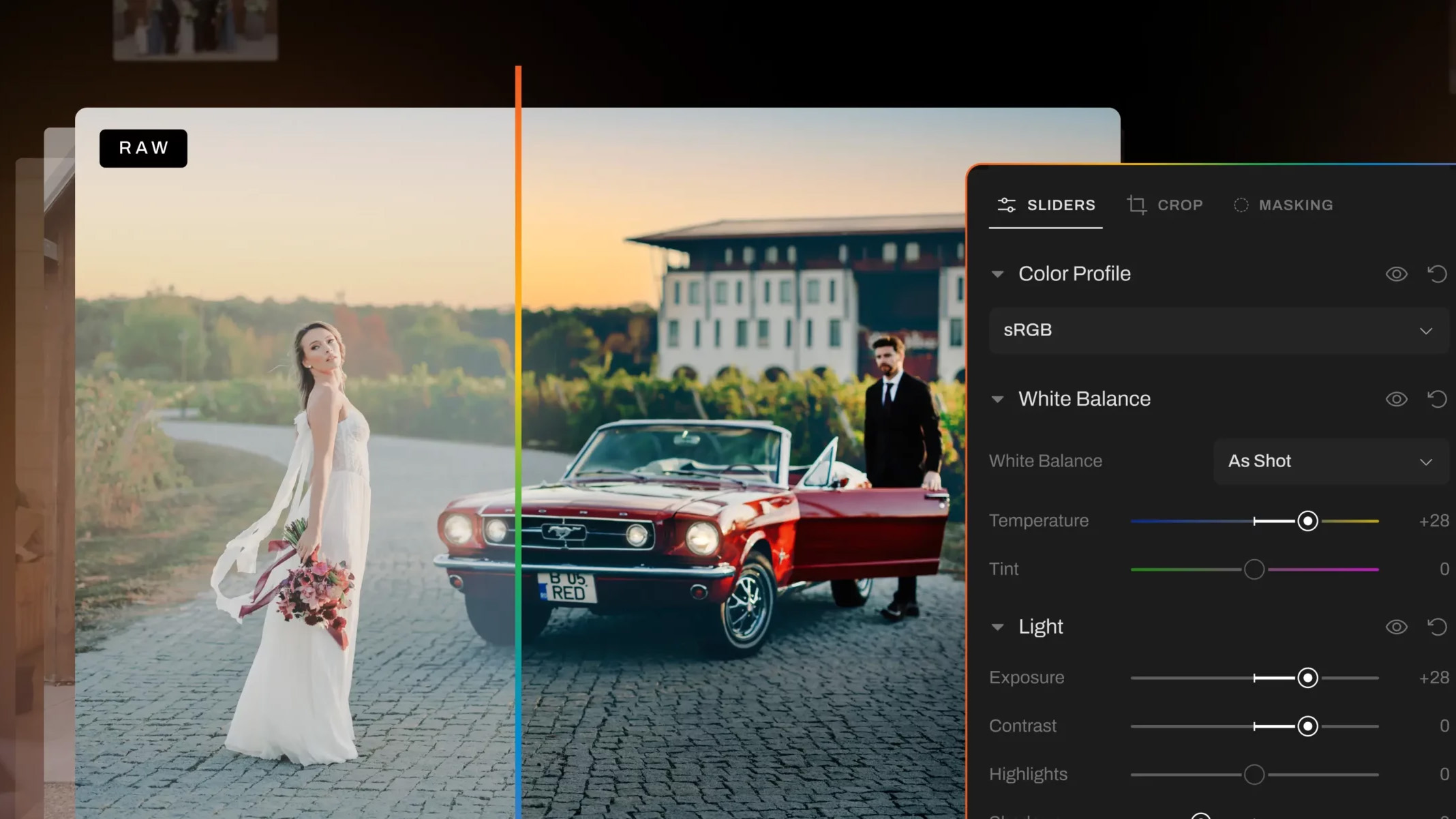Open the Masking tab
Viewport: 1456px width, 819px height.
pos(1283,205)
